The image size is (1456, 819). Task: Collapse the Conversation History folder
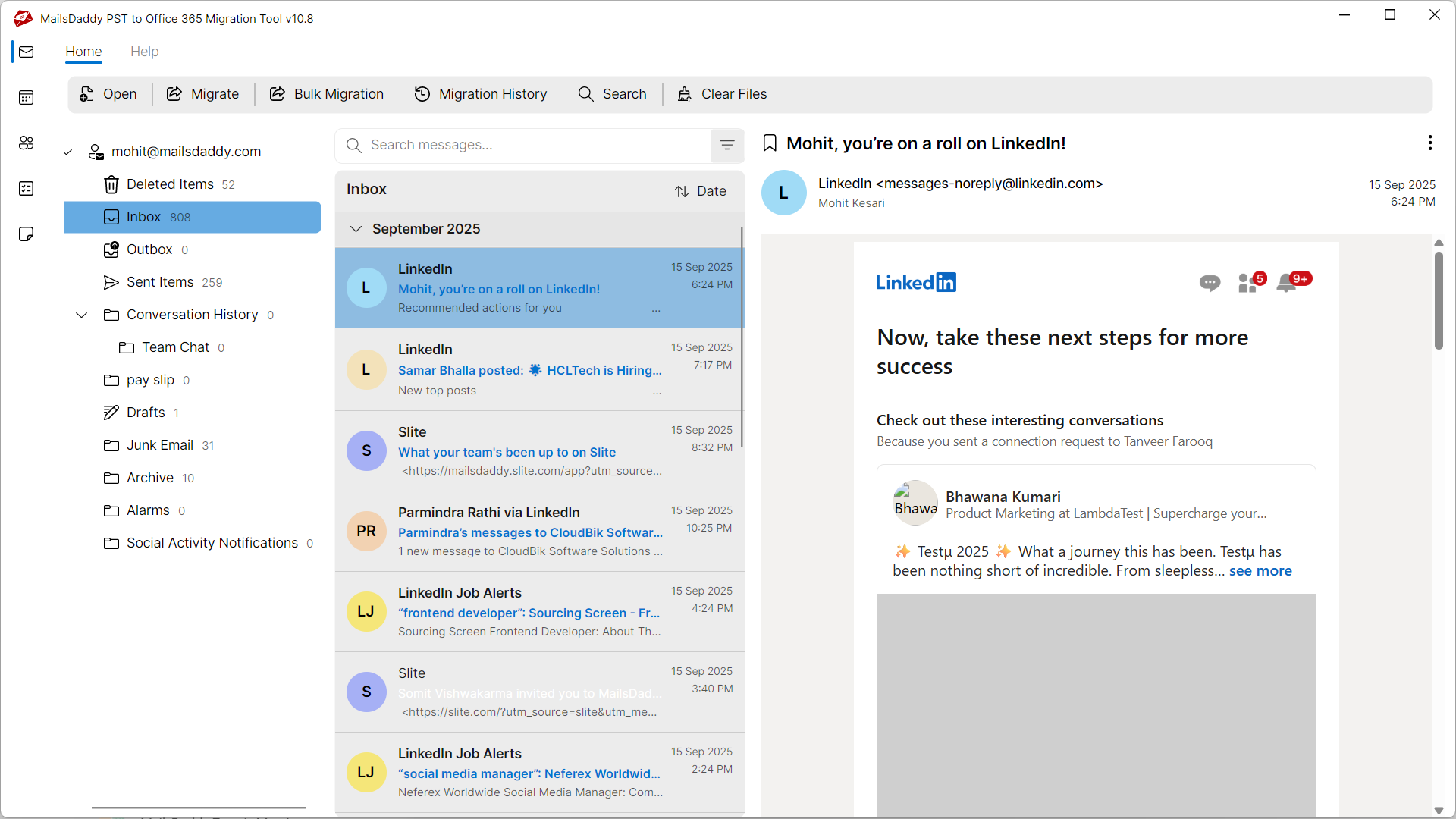click(x=82, y=315)
